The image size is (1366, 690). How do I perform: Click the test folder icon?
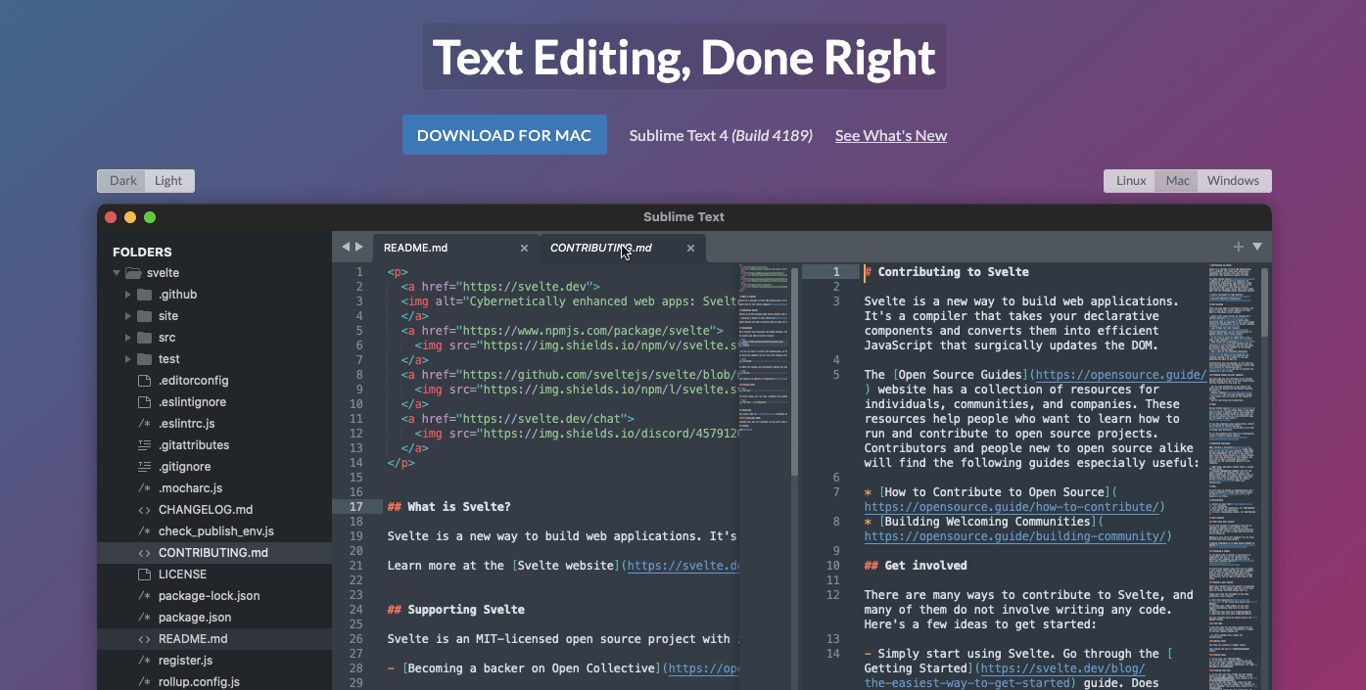(x=144, y=359)
